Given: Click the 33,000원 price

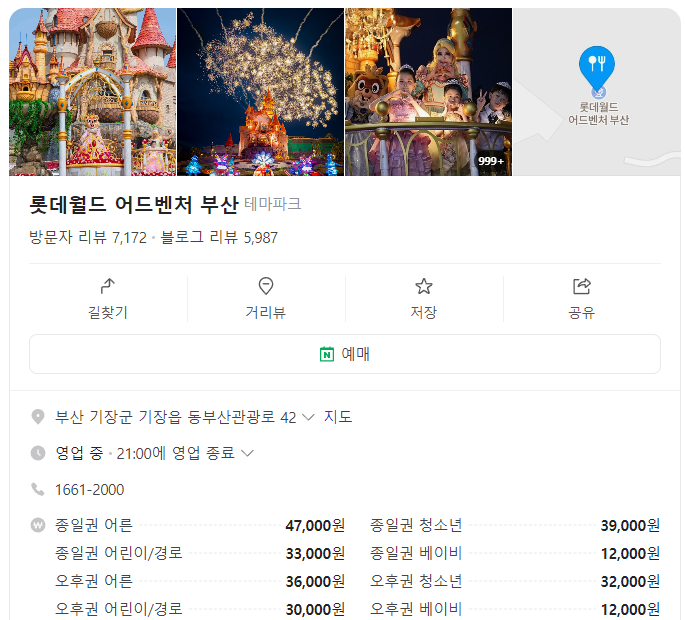Looking at the screenshot, I should [315, 554].
